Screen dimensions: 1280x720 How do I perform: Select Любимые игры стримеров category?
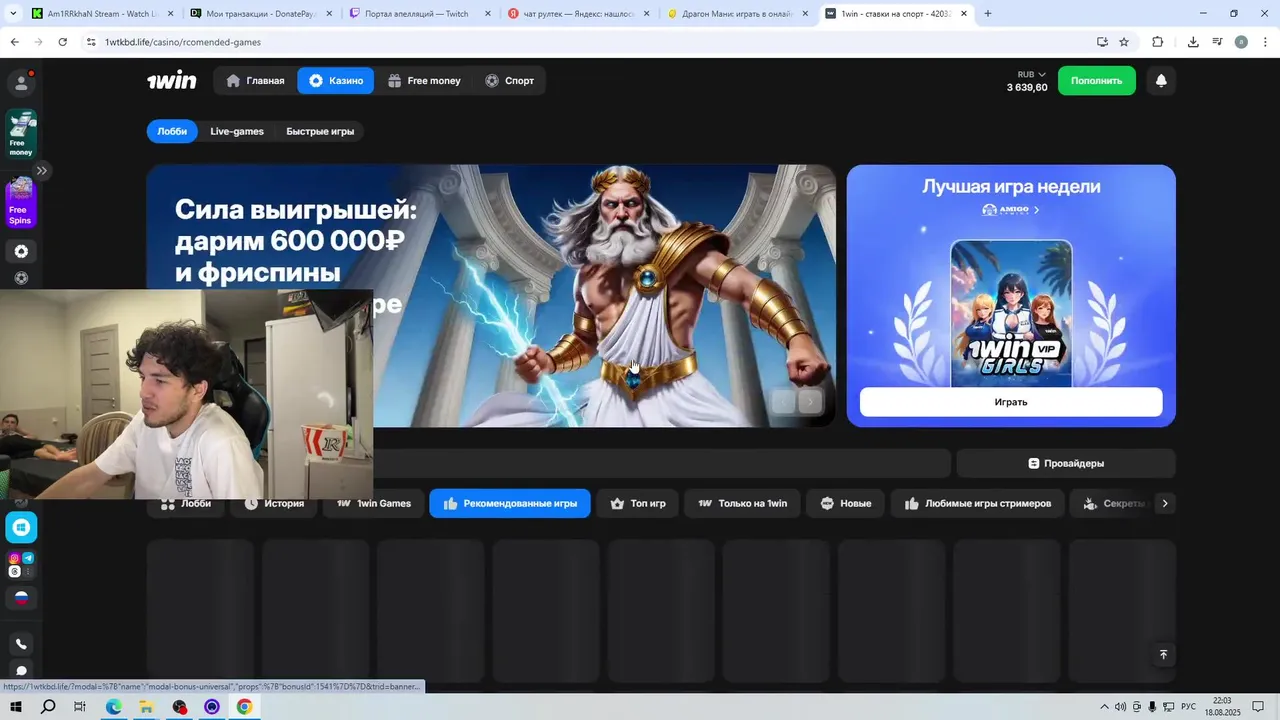[x=978, y=503]
